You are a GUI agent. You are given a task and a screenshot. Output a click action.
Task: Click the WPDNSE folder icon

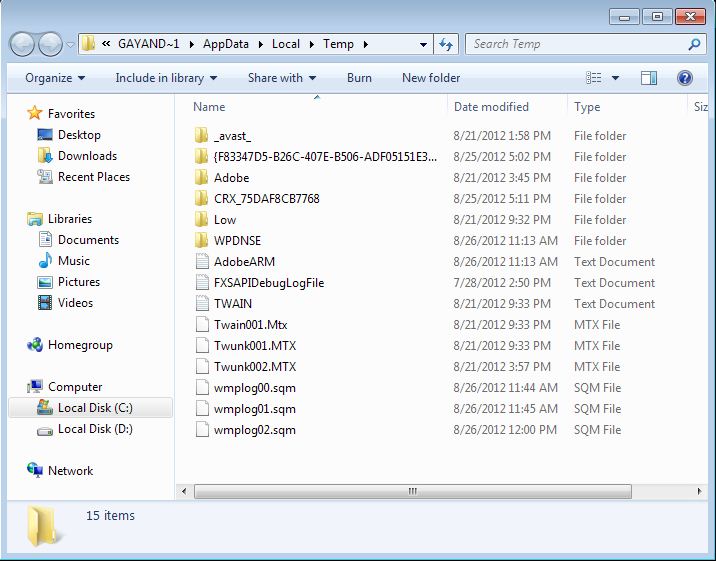(x=201, y=241)
